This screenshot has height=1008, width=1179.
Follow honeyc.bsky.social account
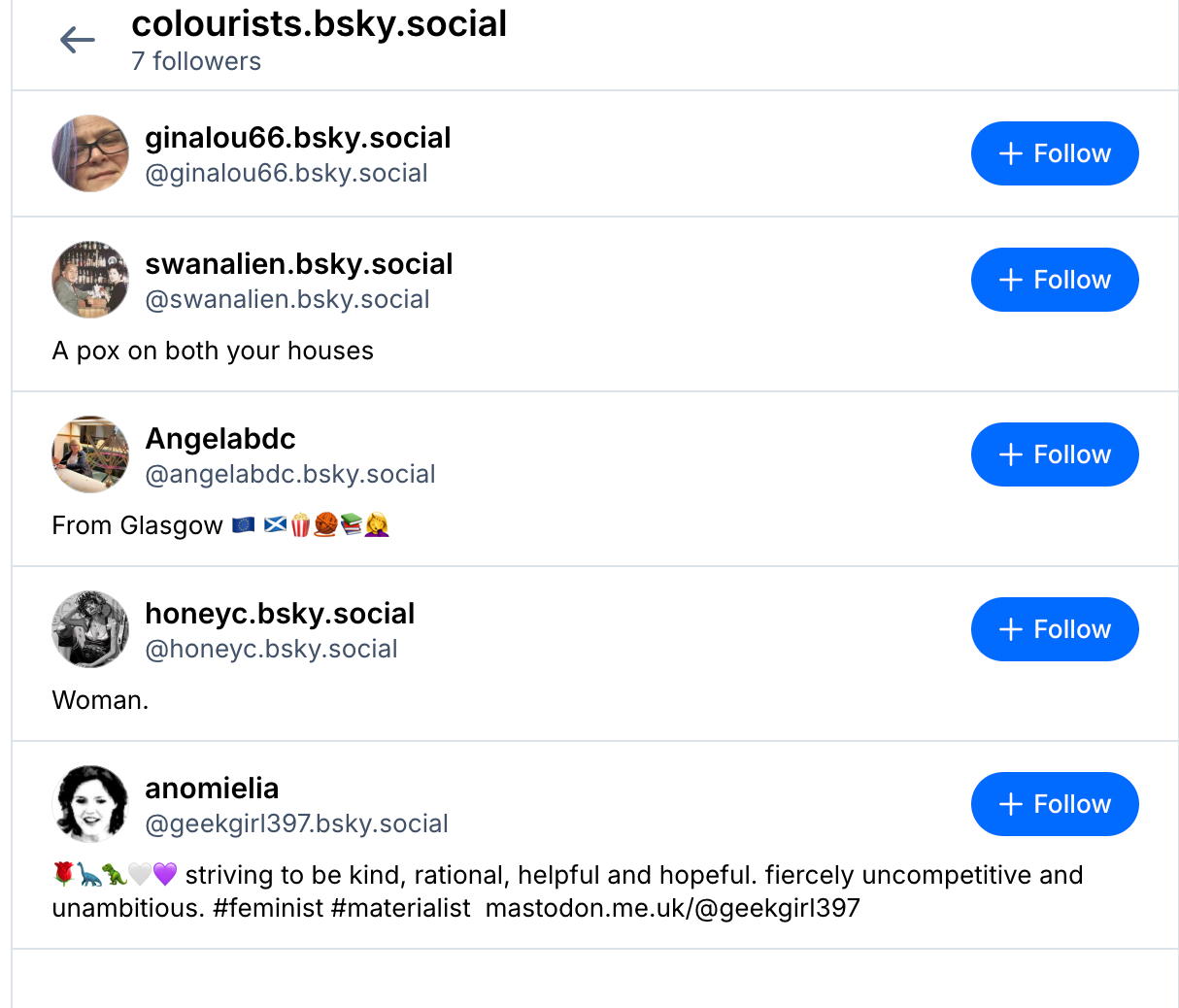tap(1055, 629)
